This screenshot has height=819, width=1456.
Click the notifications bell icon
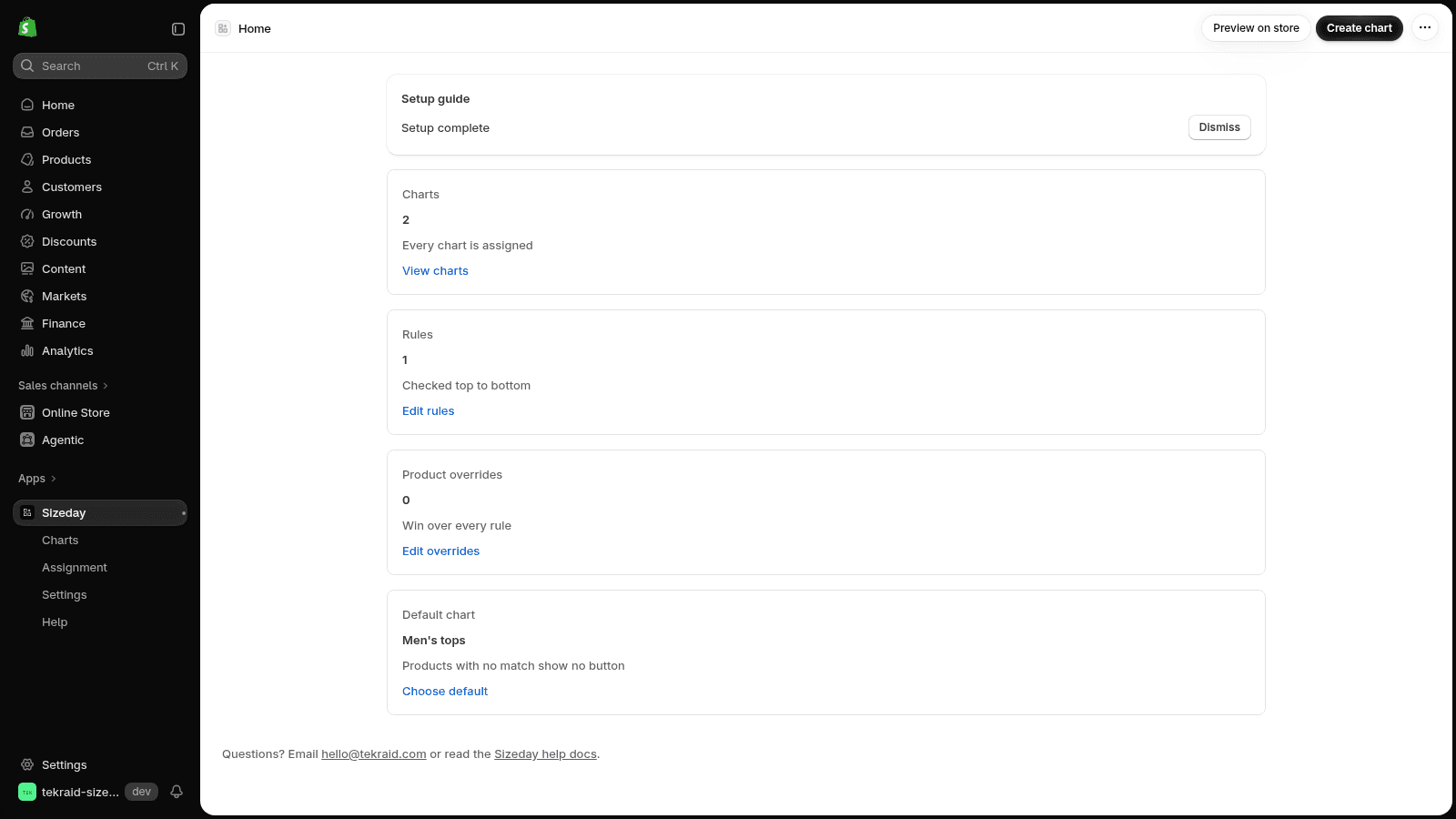[177, 792]
